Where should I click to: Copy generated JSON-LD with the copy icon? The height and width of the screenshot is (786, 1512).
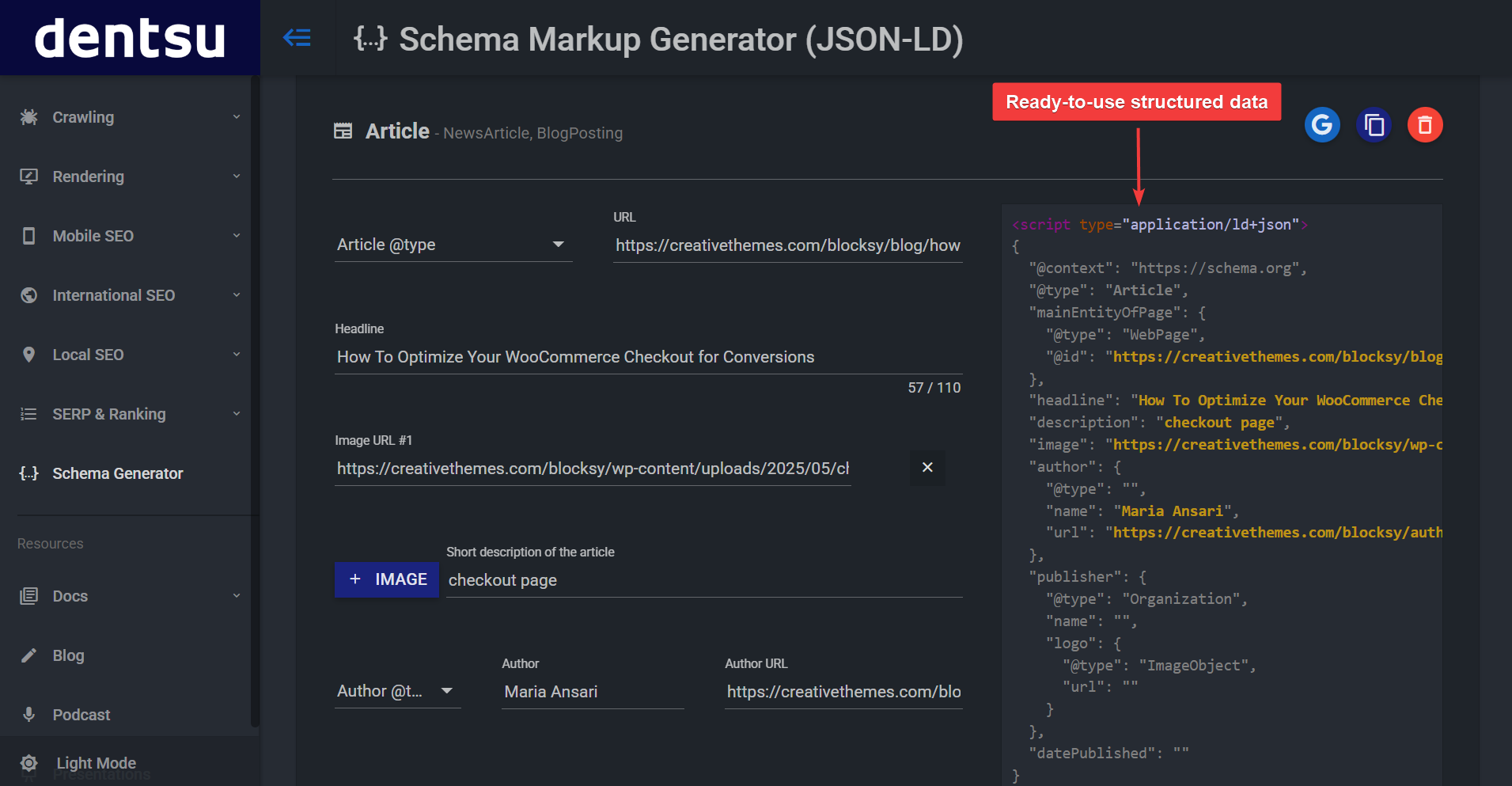[x=1374, y=124]
